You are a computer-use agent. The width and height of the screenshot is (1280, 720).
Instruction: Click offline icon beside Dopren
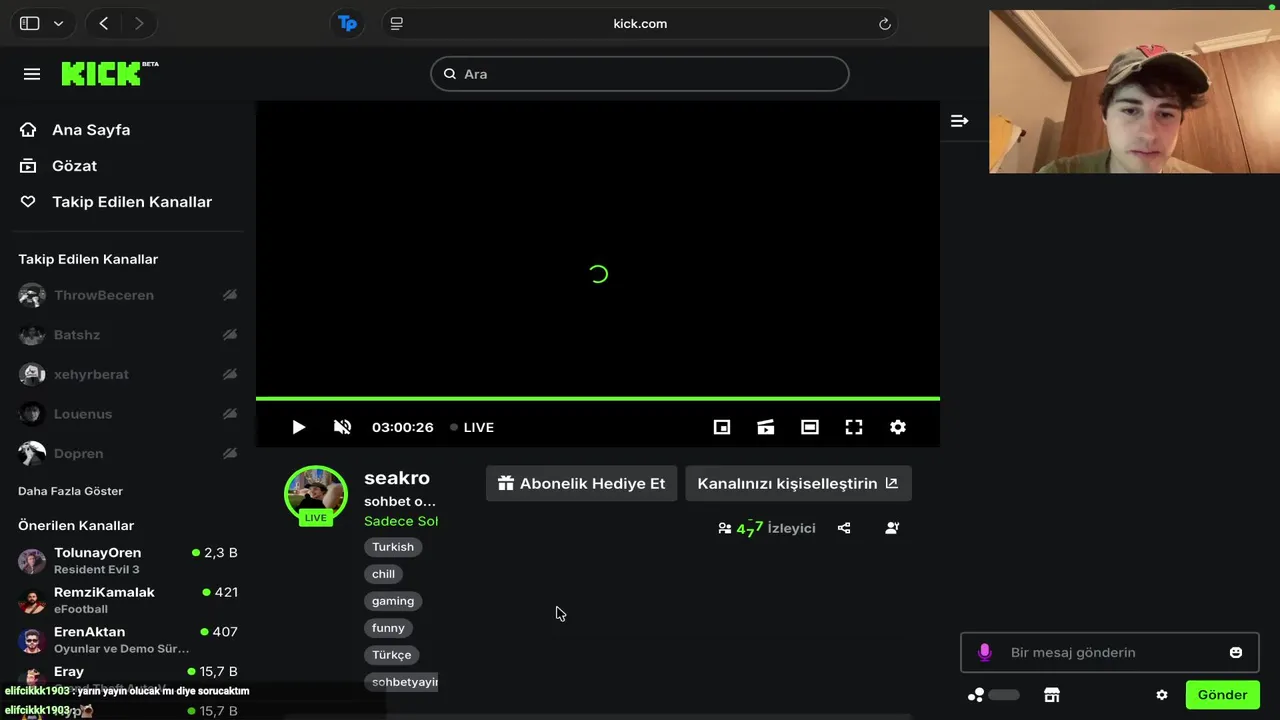[230, 453]
